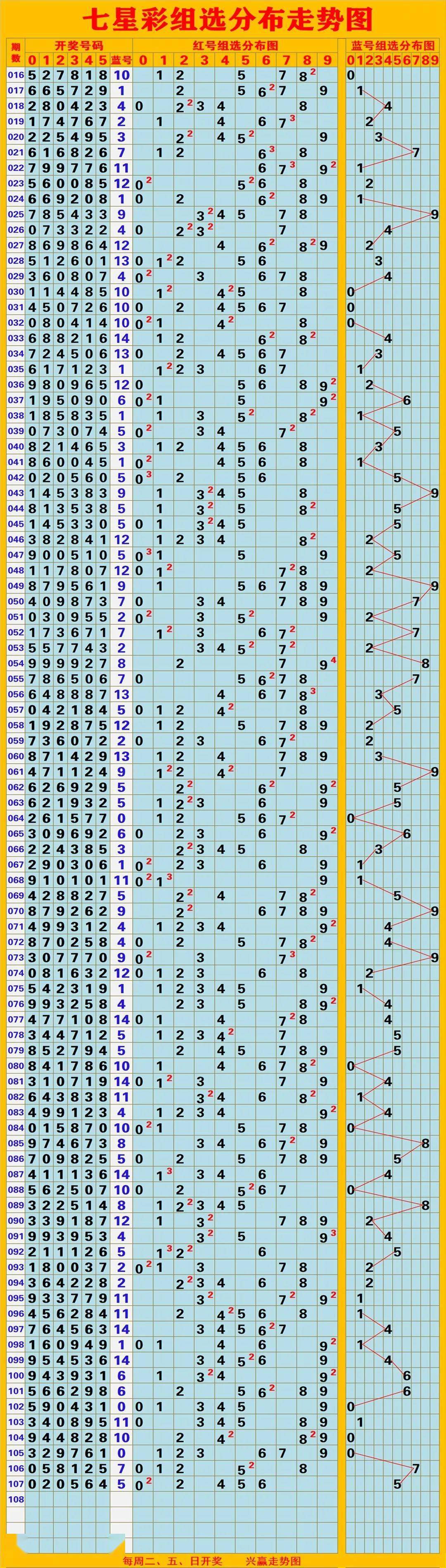Click blue distribution 6 in row 037
The height and width of the screenshot is (1568, 446).
pos(406,401)
